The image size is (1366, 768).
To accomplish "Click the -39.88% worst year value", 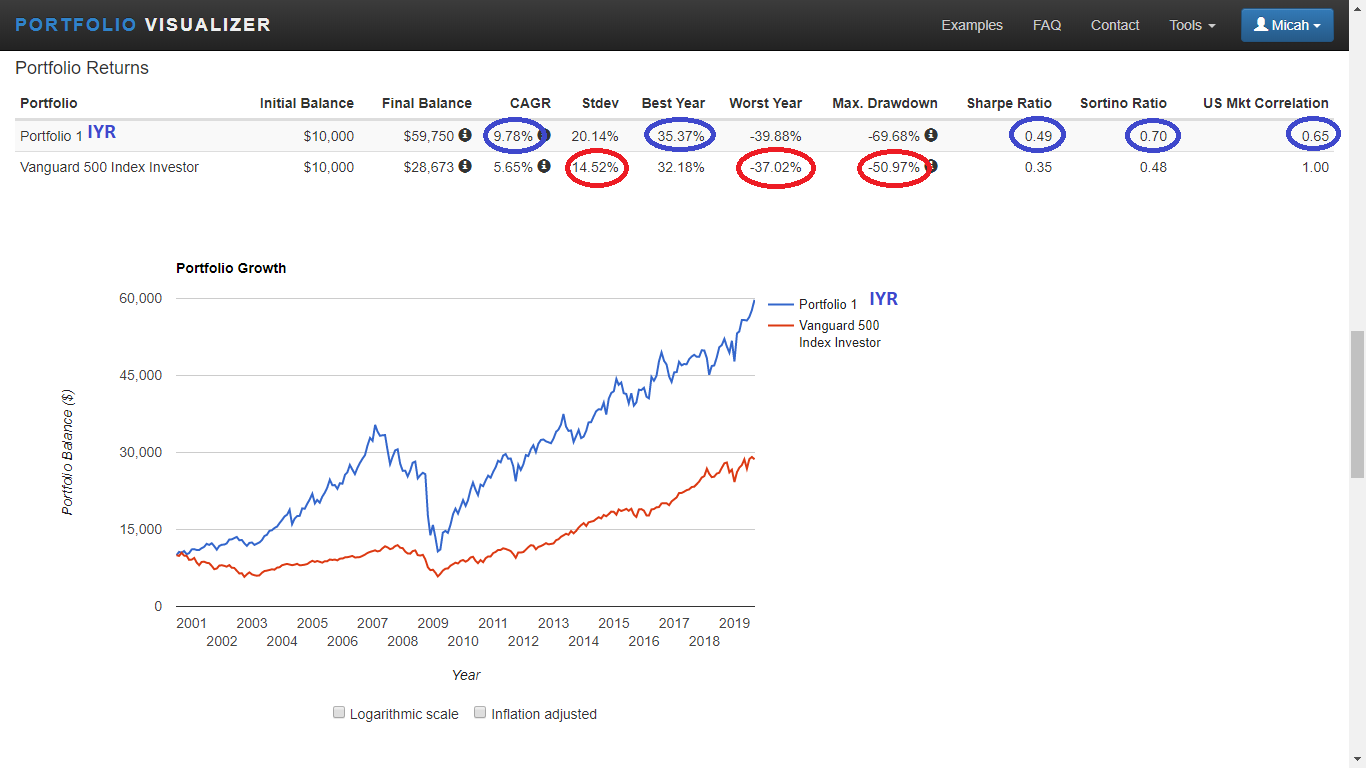I will pyautogui.click(x=775, y=136).
